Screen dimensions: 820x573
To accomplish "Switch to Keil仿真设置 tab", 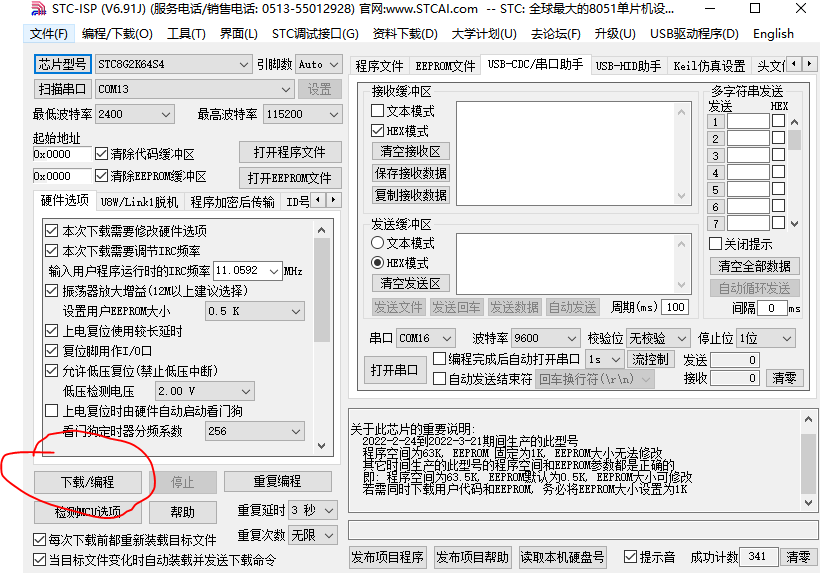I will tap(709, 66).
